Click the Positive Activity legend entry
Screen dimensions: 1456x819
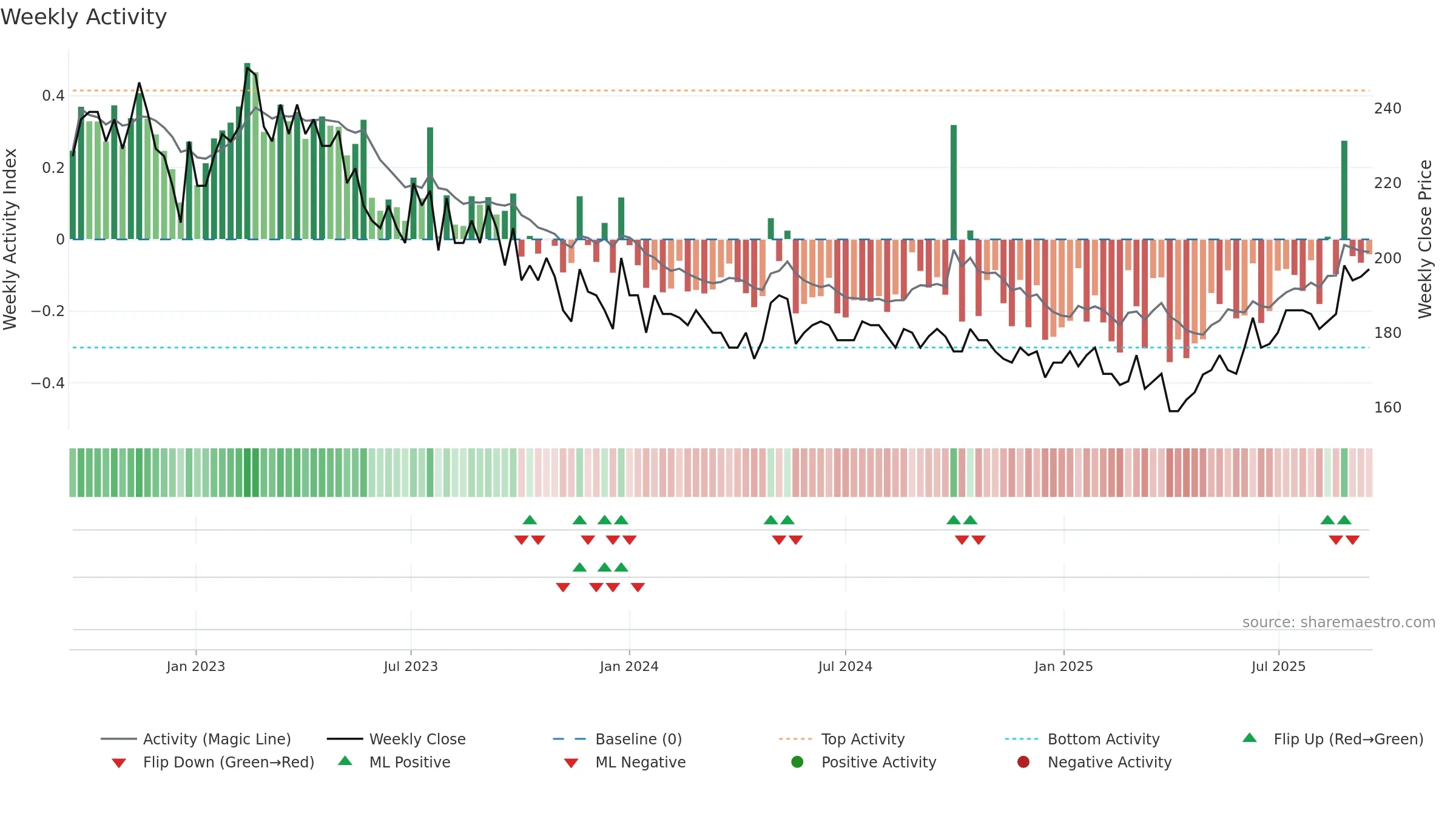pyautogui.click(x=864, y=762)
